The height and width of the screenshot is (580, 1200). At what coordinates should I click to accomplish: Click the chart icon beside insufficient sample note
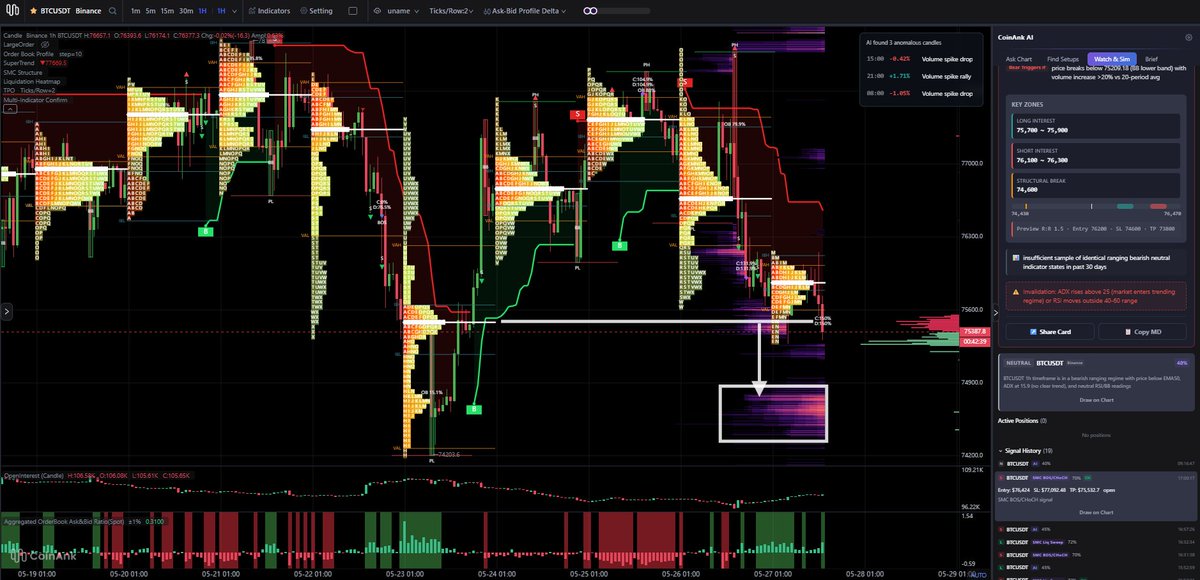(1015, 257)
